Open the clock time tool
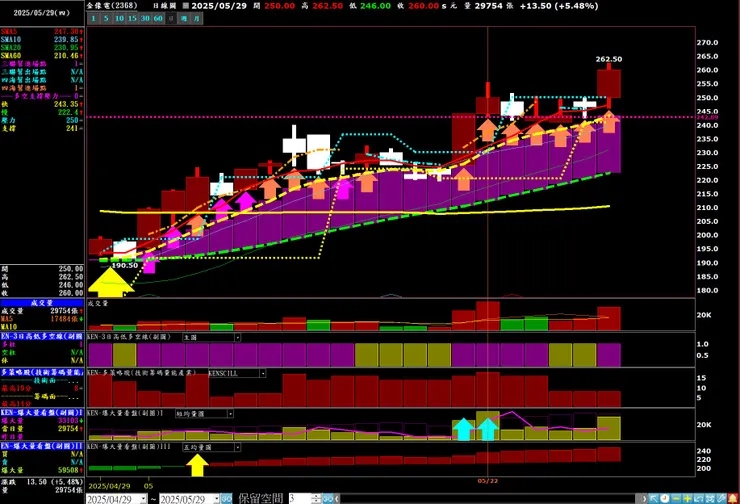This screenshot has height=504, width=740. pyautogui.click(x=664, y=498)
